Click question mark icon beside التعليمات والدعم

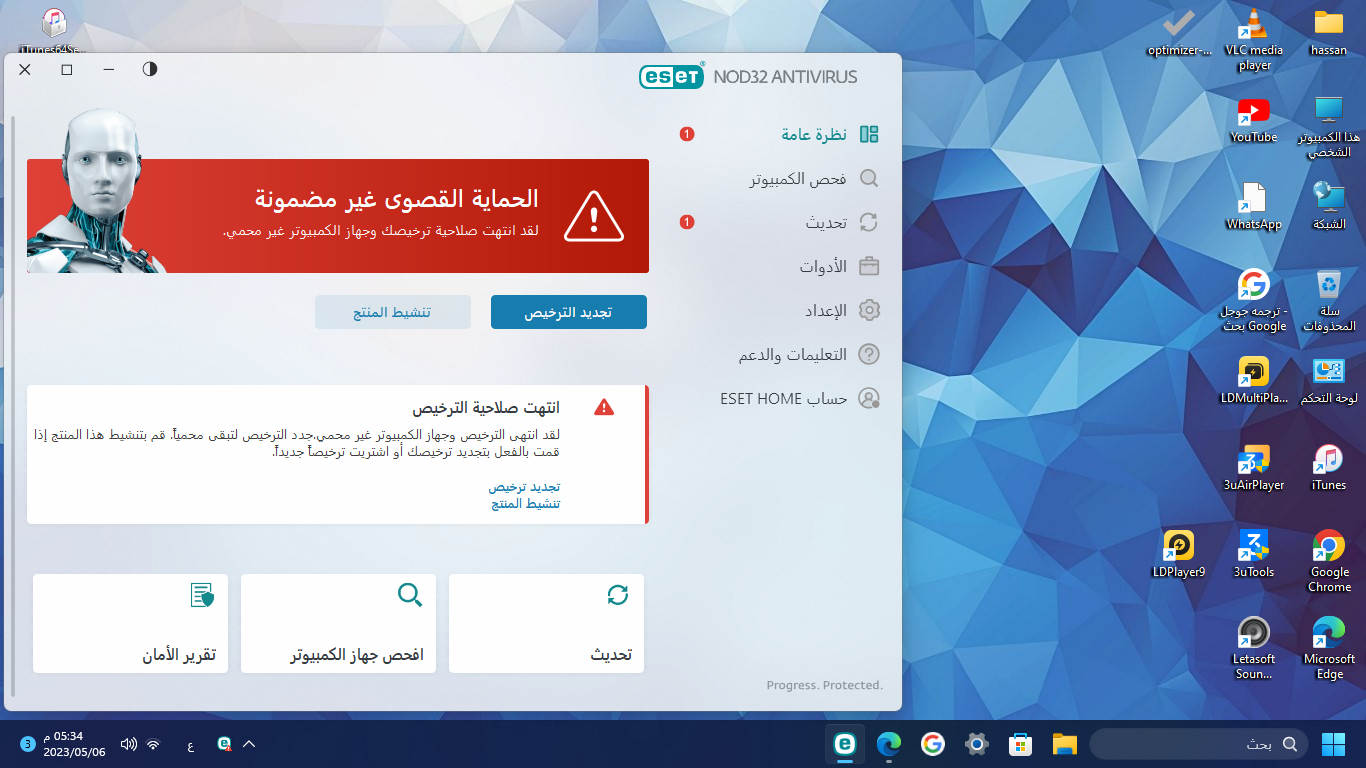(x=869, y=354)
